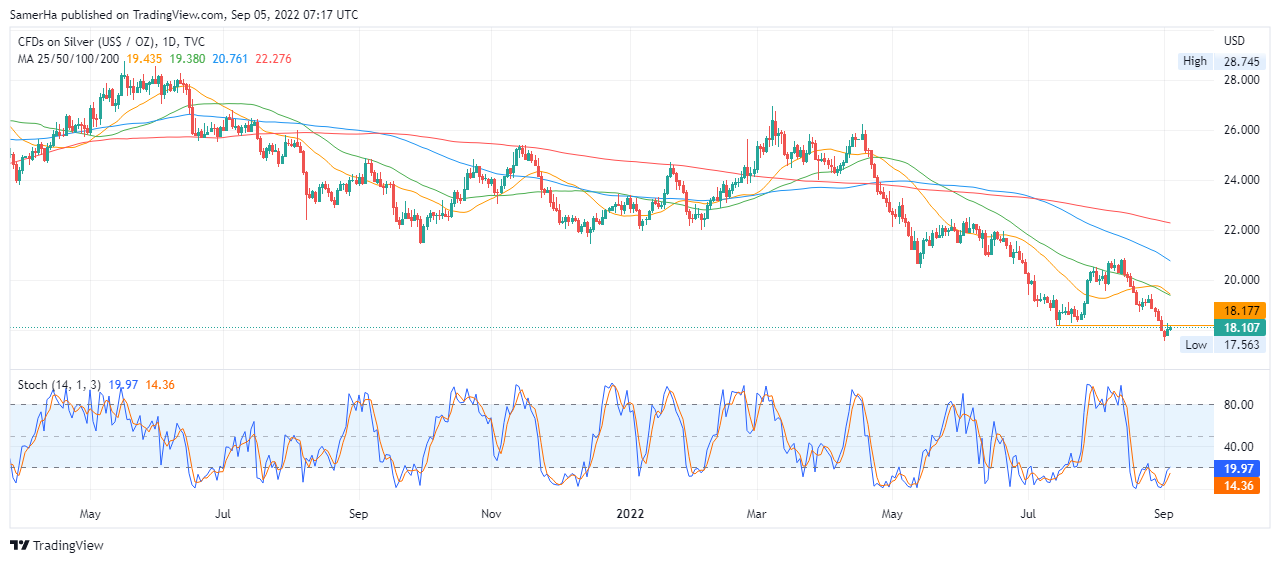Click the orange 18.177 price tag
1280x563 pixels.
click(x=1240, y=310)
